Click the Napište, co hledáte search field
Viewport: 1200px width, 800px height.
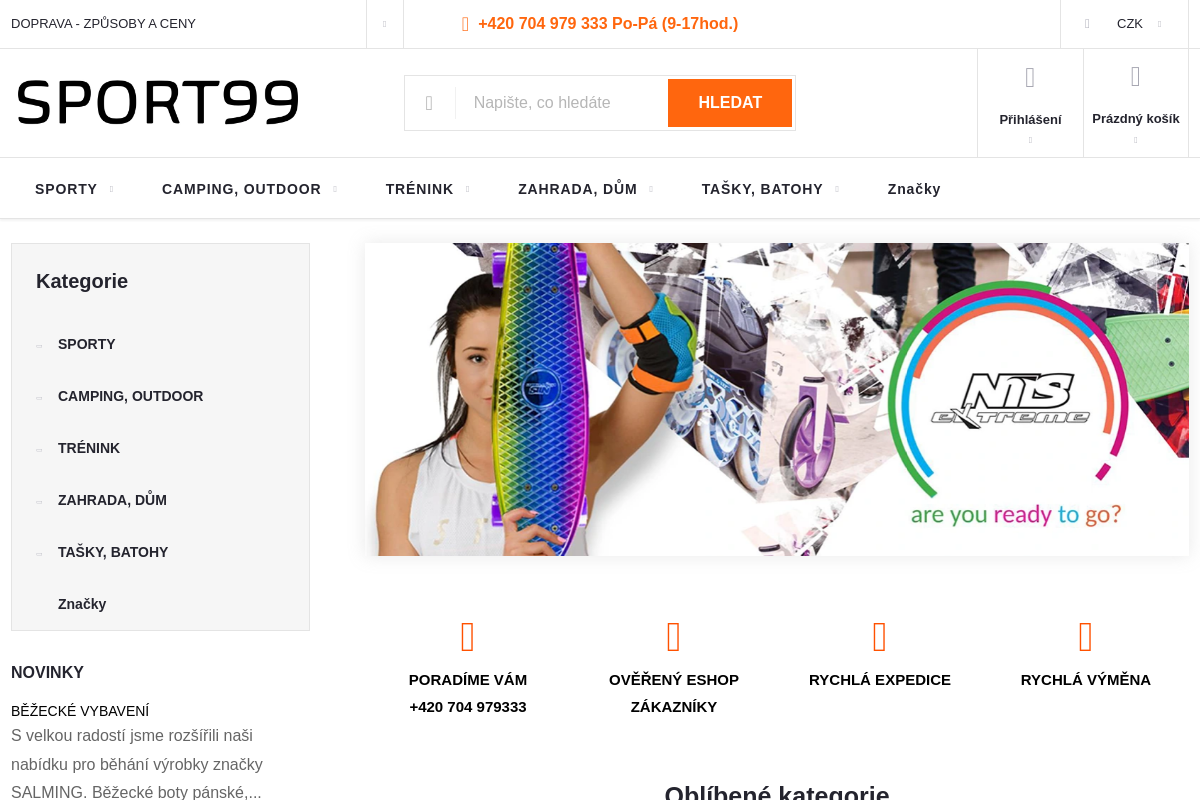point(561,103)
